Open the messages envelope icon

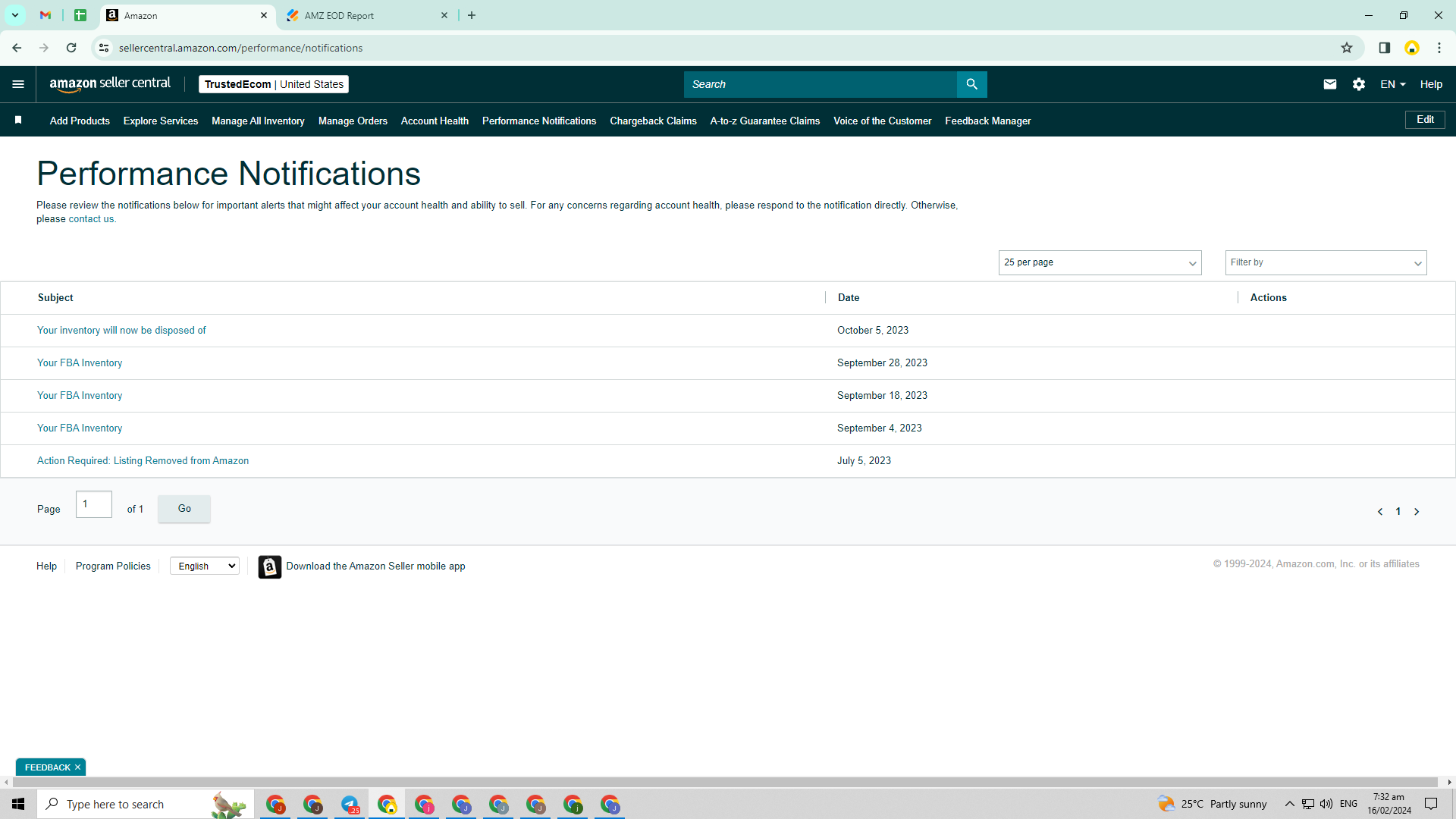tap(1330, 84)
